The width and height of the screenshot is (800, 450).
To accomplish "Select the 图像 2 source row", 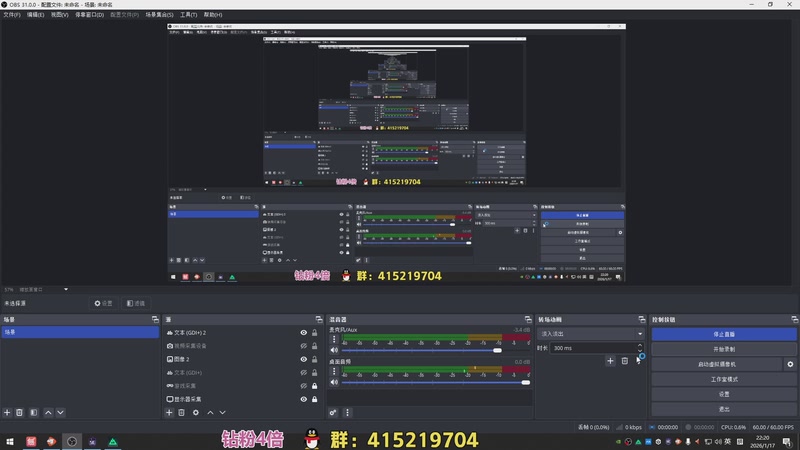I will (232, 359).
